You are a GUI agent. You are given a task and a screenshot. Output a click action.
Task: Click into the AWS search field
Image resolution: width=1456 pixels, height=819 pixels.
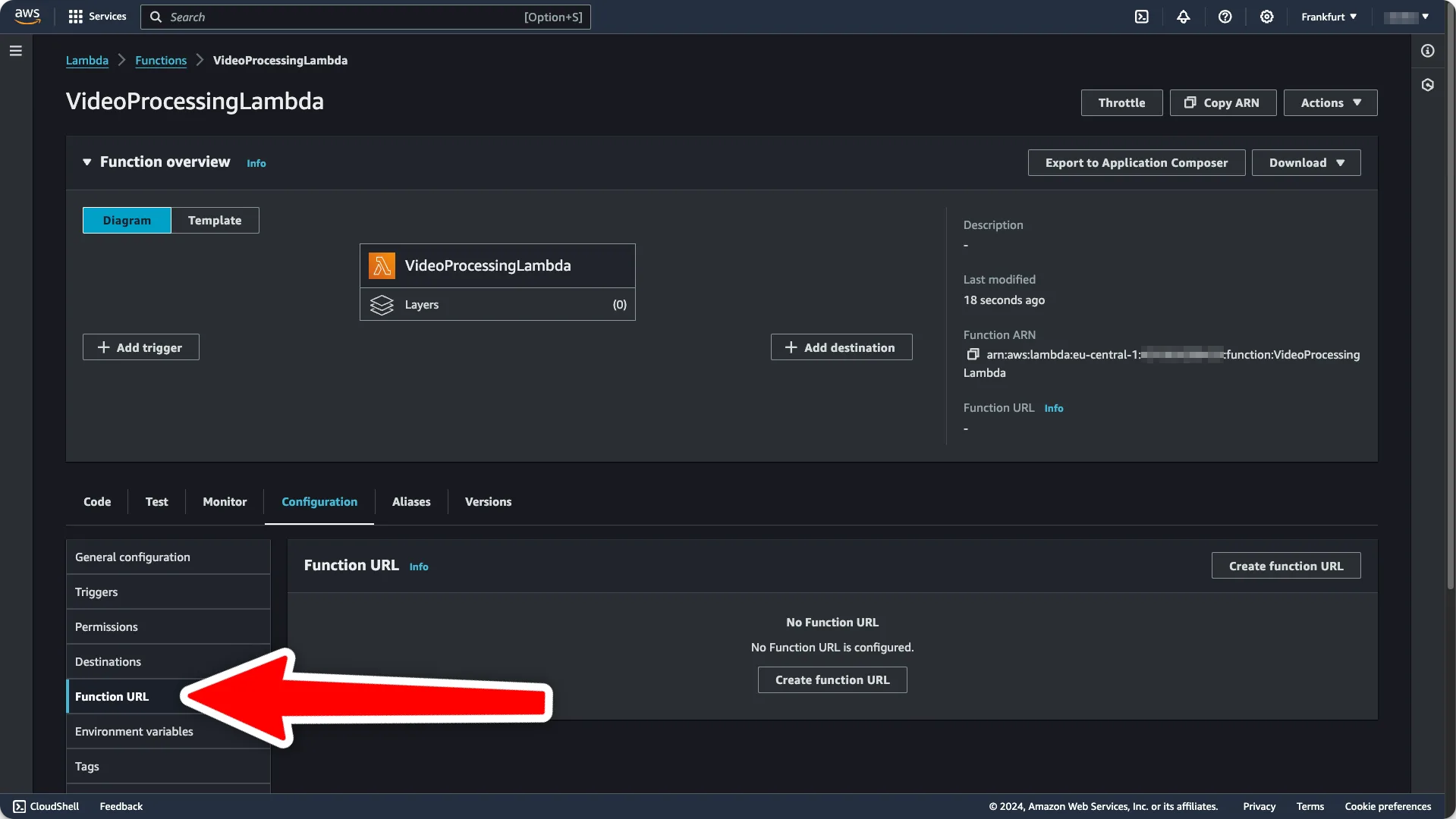[365, 17]
